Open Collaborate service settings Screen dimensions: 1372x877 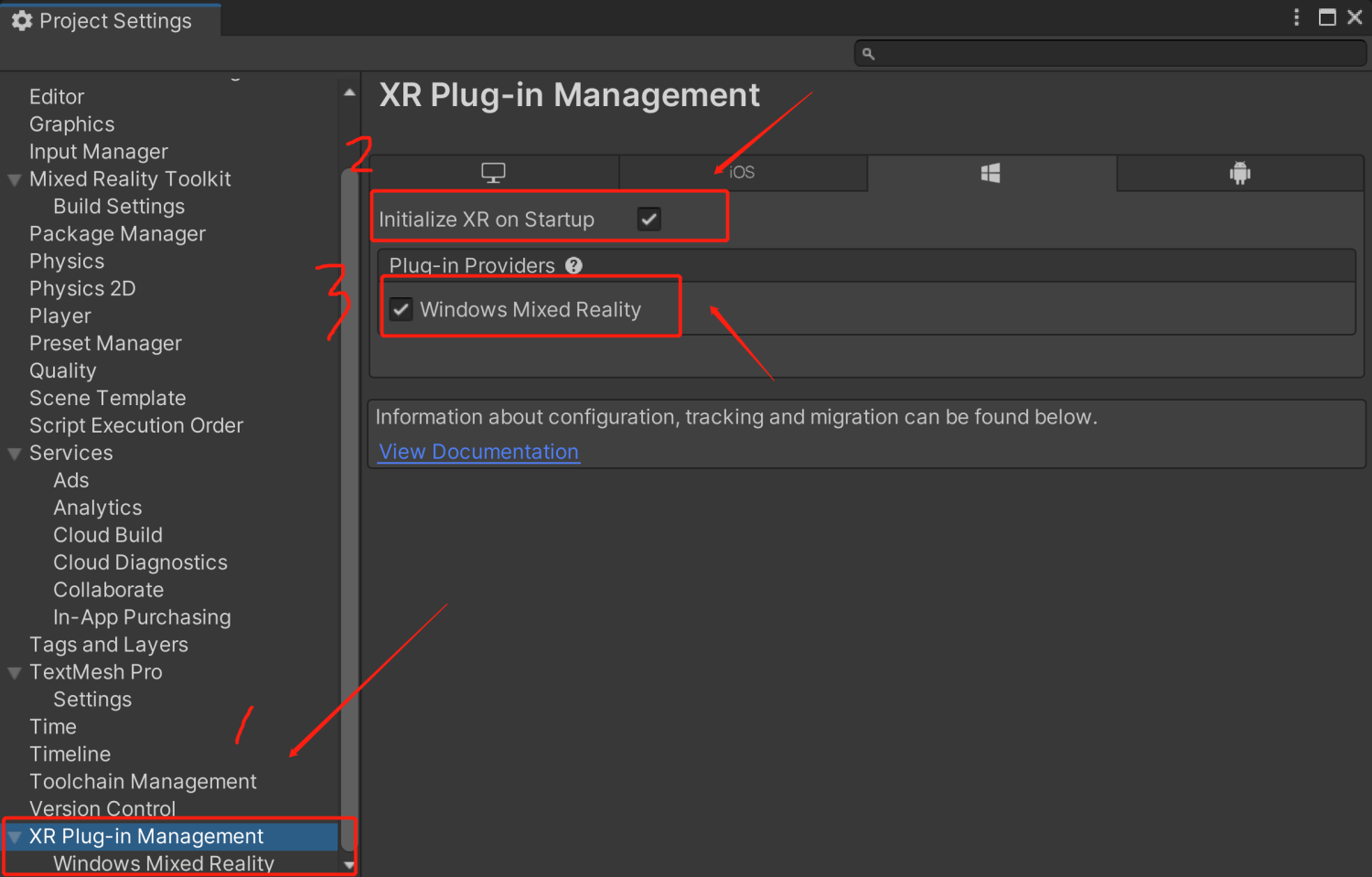[109, 591]
